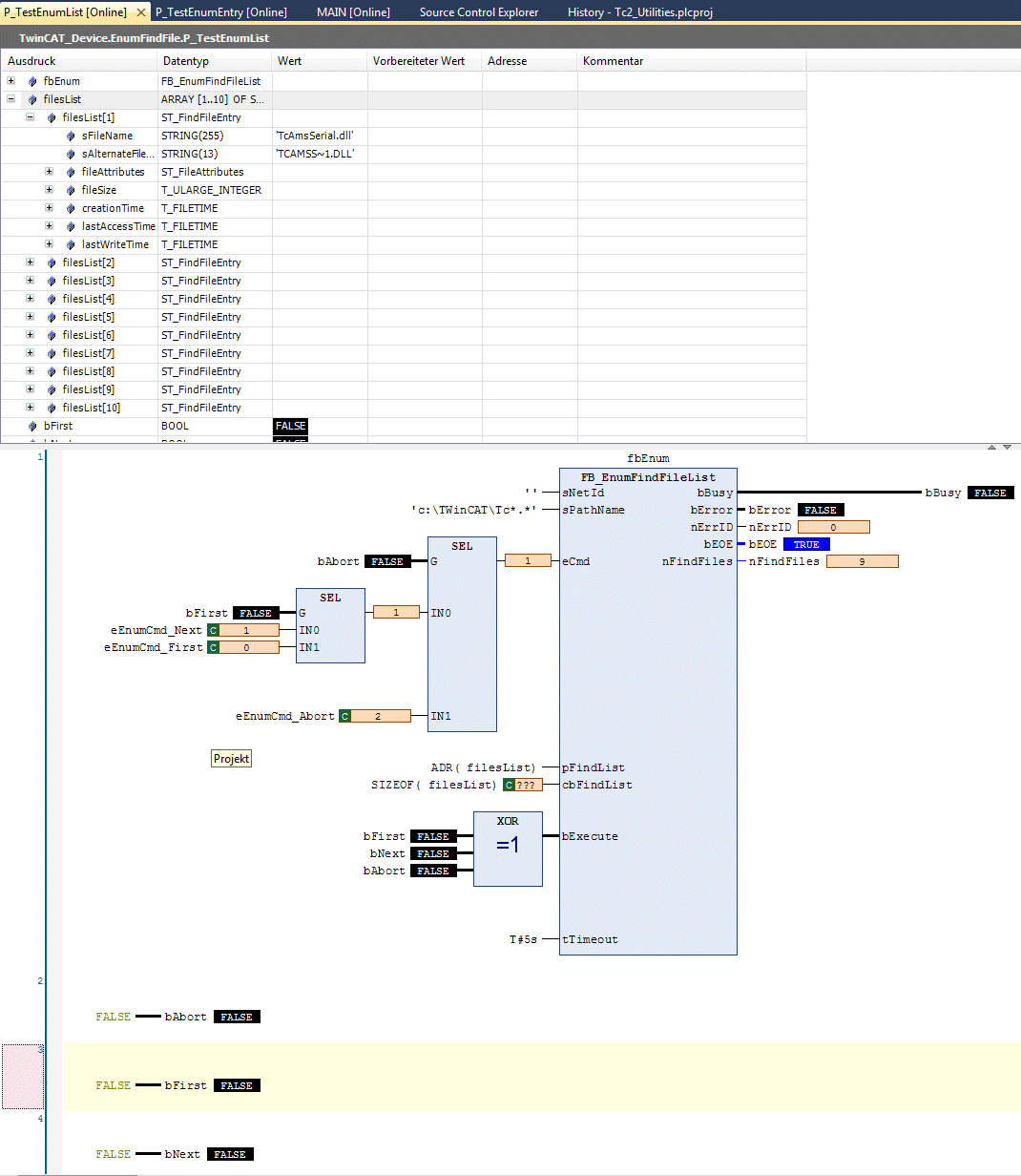Click the bEOE TRUE value box

coord(806,544)
